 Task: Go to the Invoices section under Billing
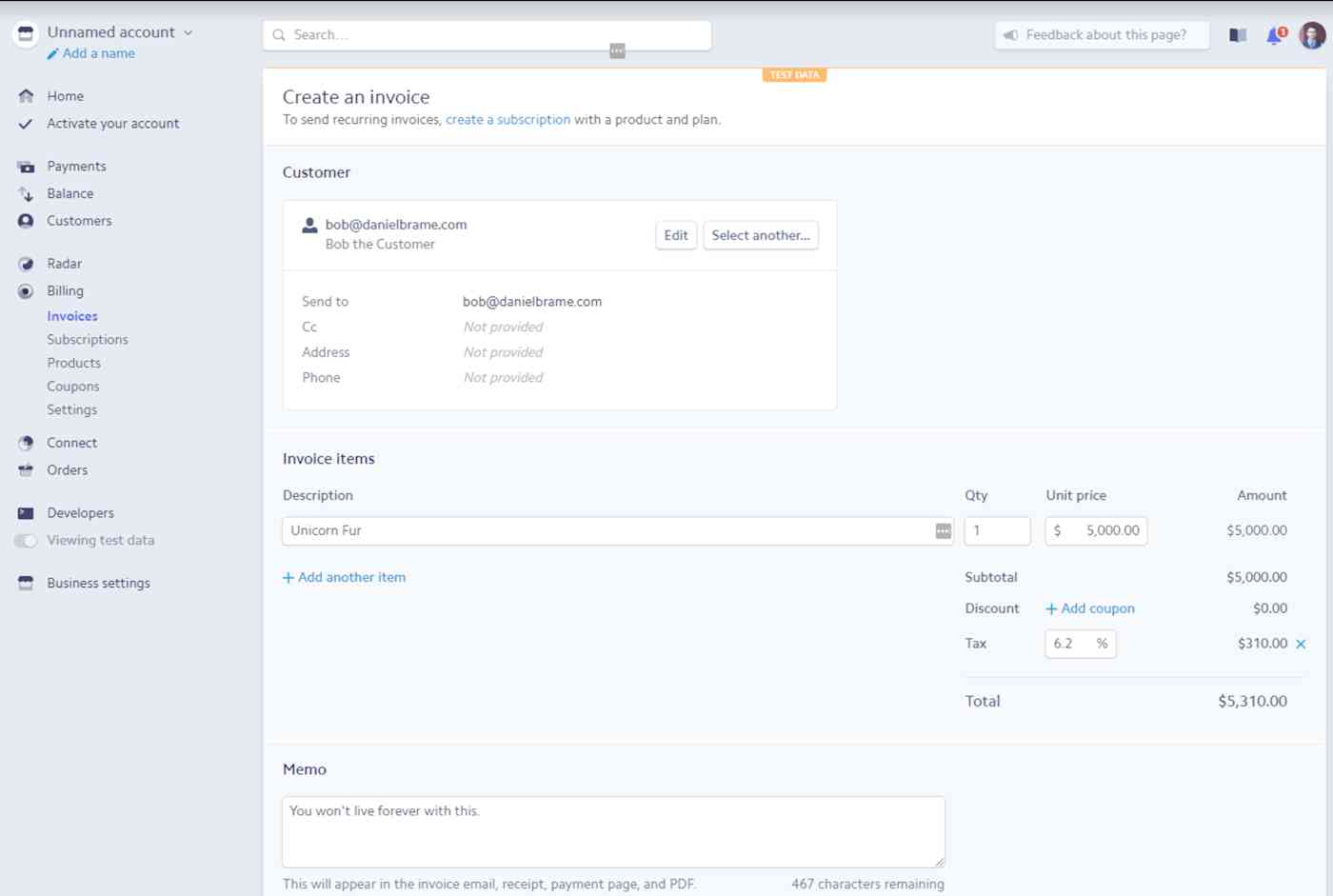pos(72,315)
